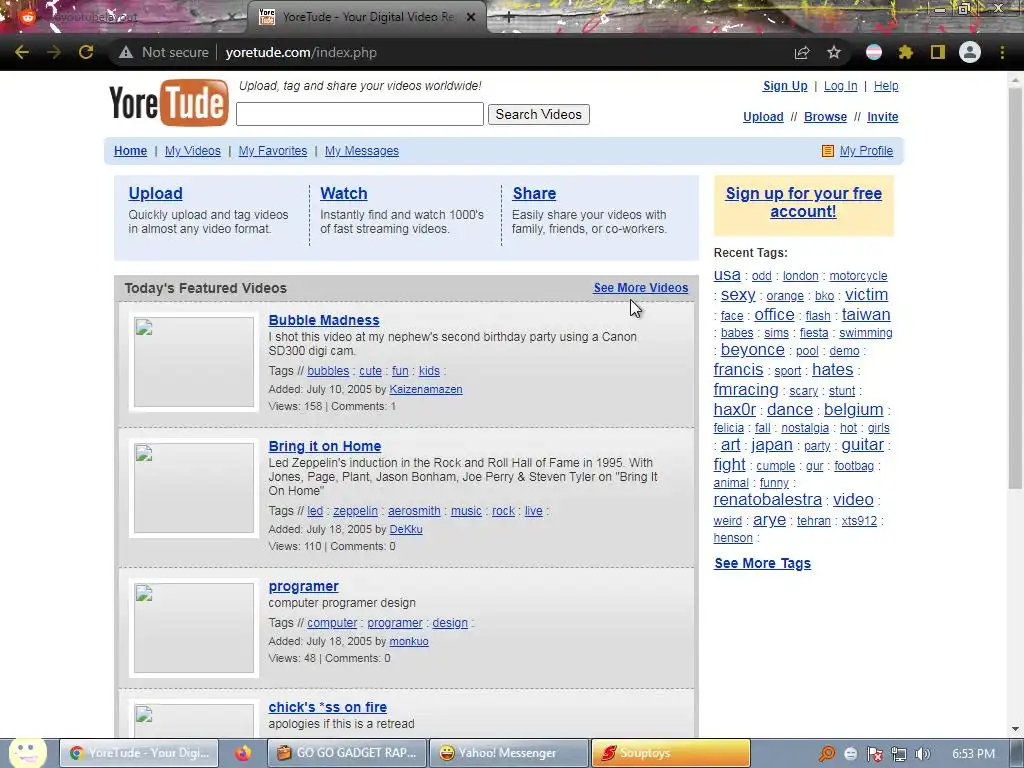Switch to GO GO GADGET RAP taskbar button
Screen dimensions: 1024x768
pos(347,753)
